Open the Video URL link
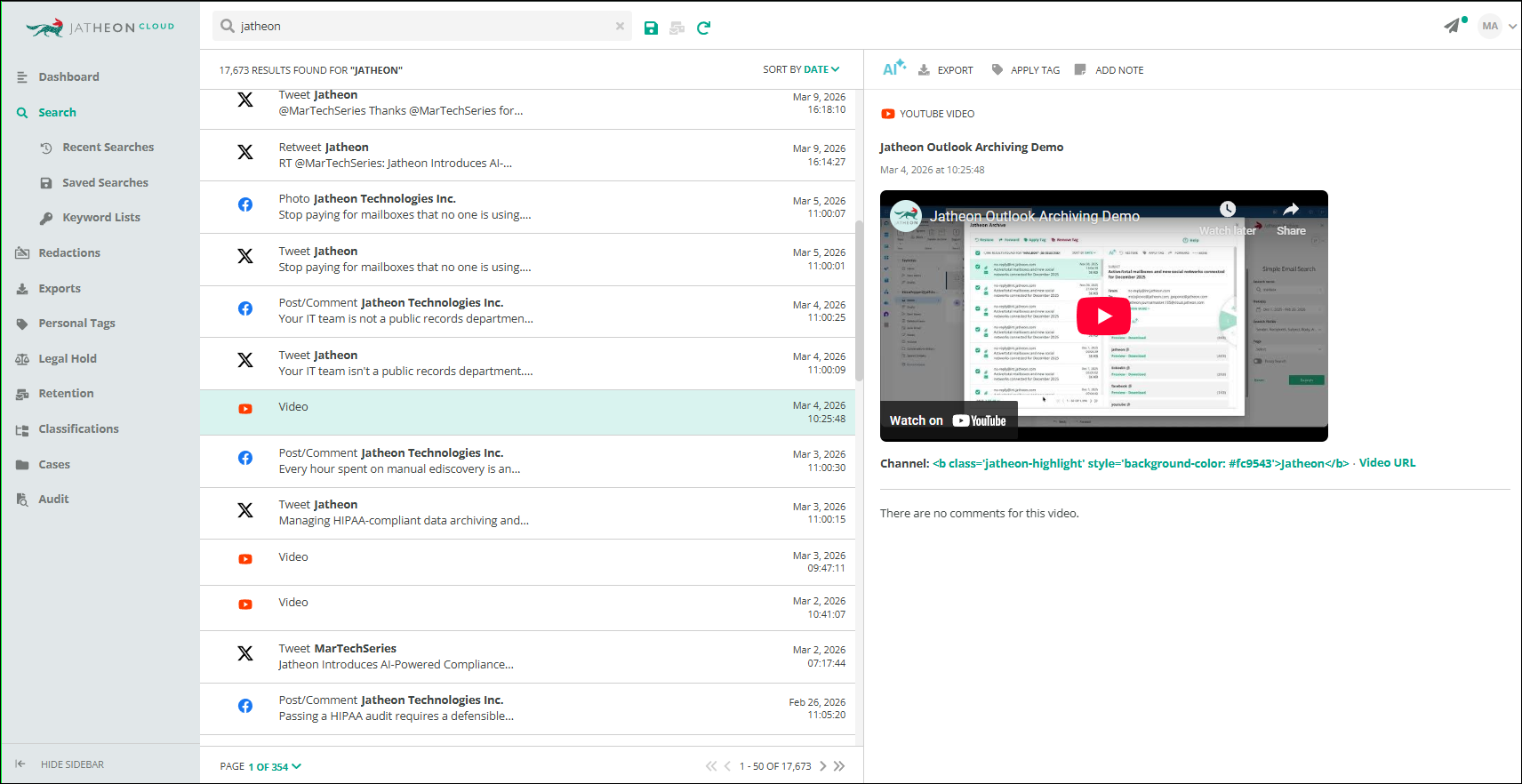 [x=1387, y=463]
